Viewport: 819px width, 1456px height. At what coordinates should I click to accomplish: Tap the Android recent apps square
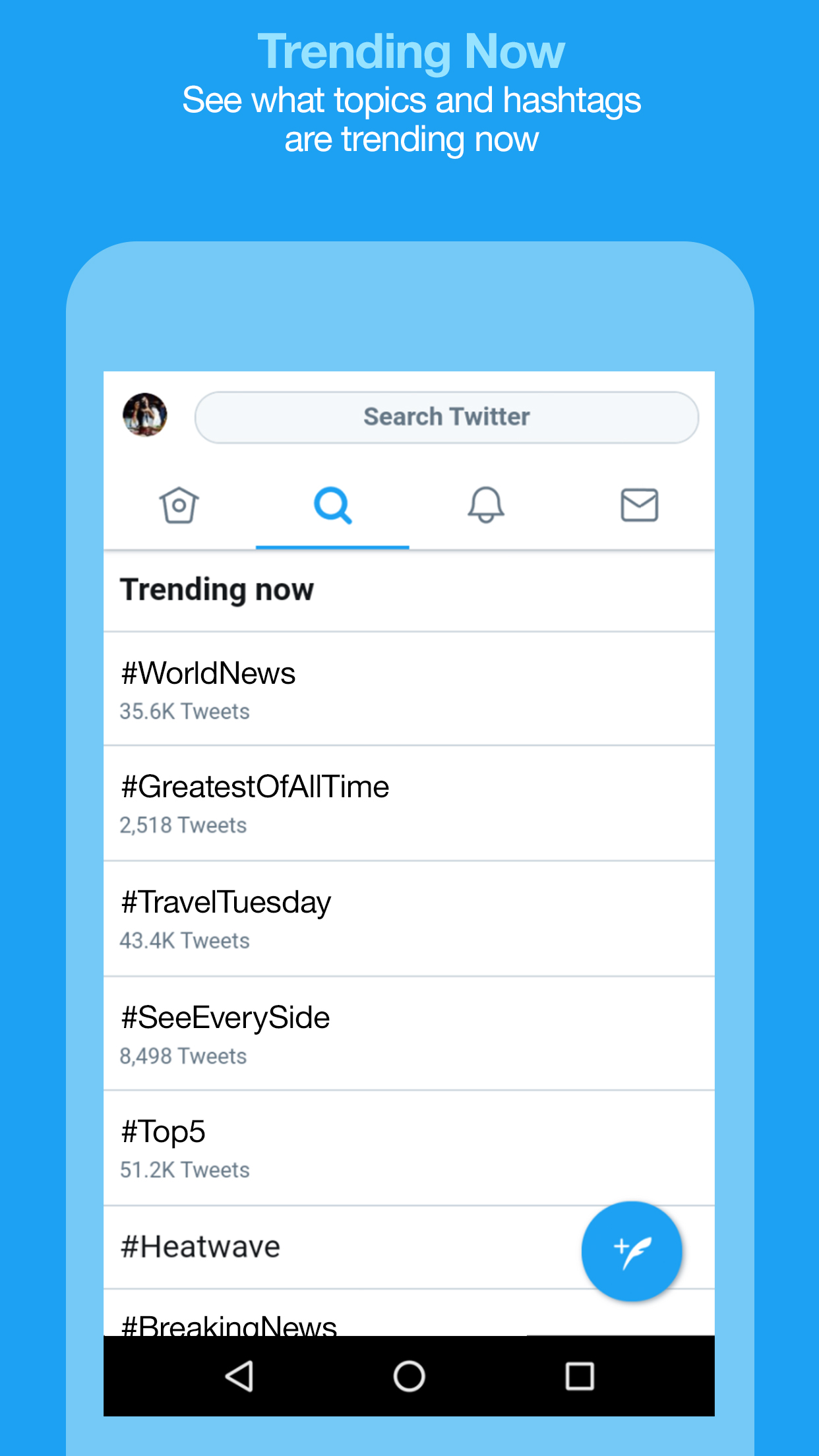coord(580,1376)
